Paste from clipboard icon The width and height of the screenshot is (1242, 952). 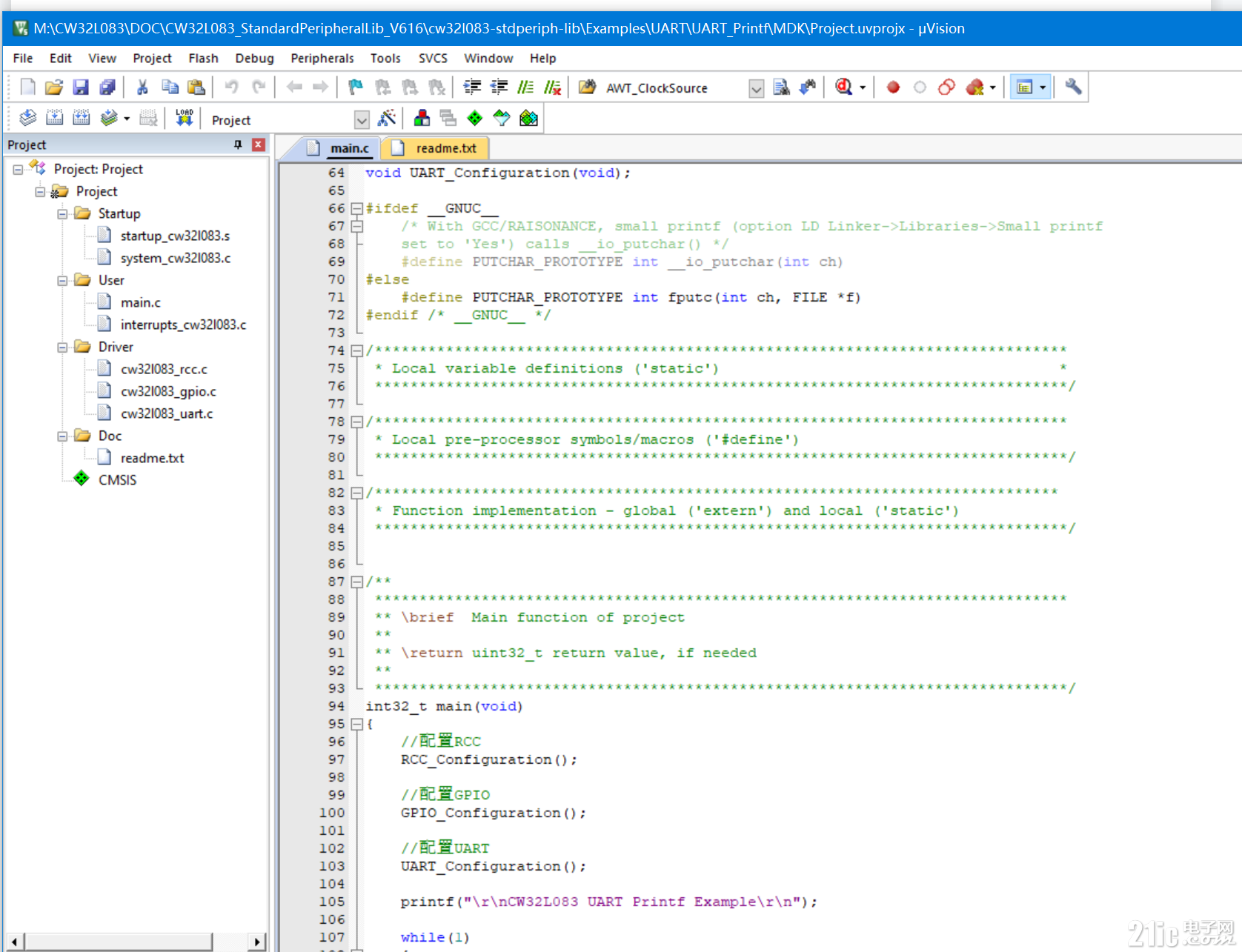click(196, 87)
